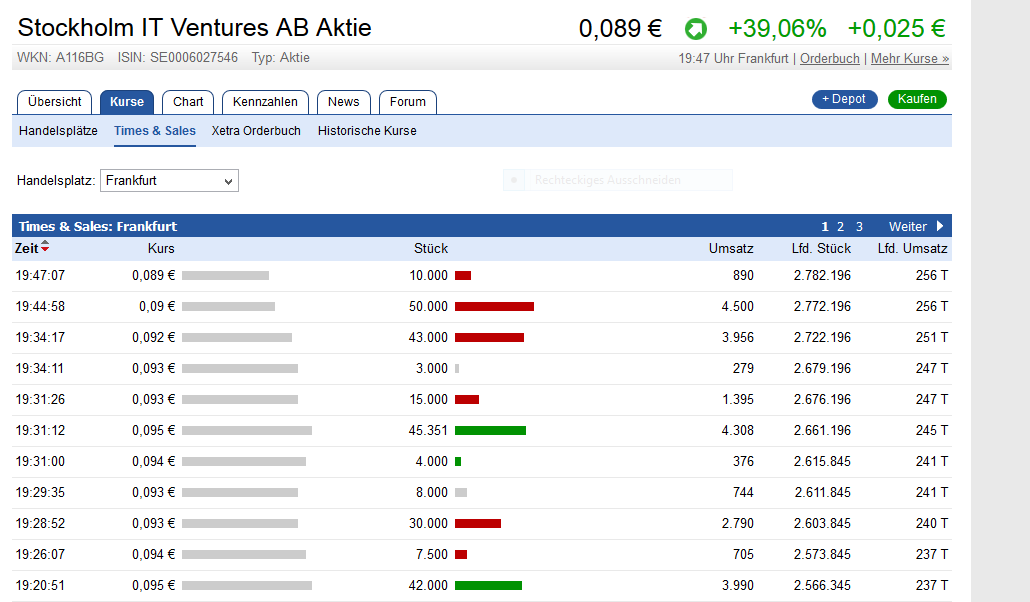Switch to the Übersicht tab

[55, 102]
